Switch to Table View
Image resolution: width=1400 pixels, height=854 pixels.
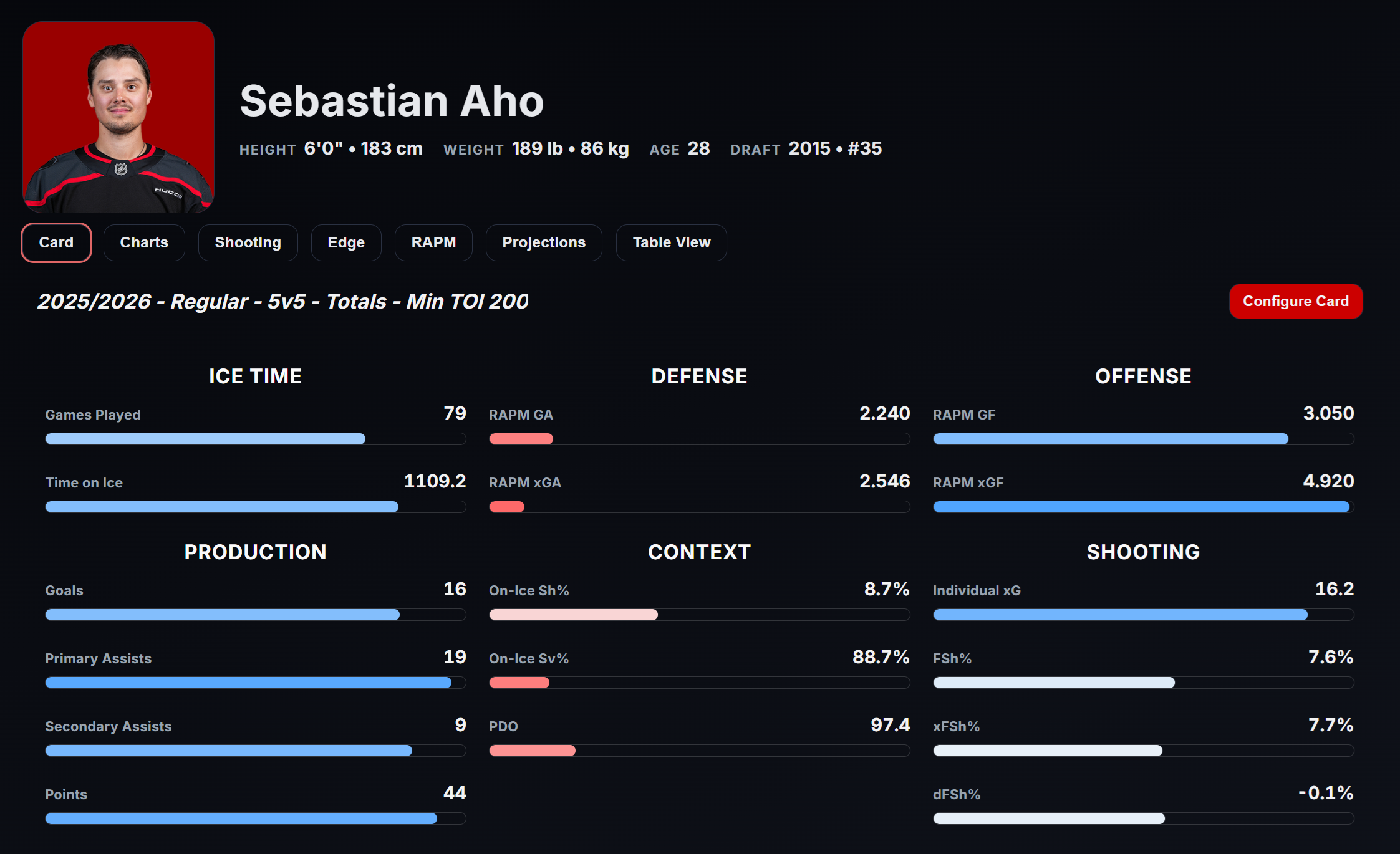point(671,242)
